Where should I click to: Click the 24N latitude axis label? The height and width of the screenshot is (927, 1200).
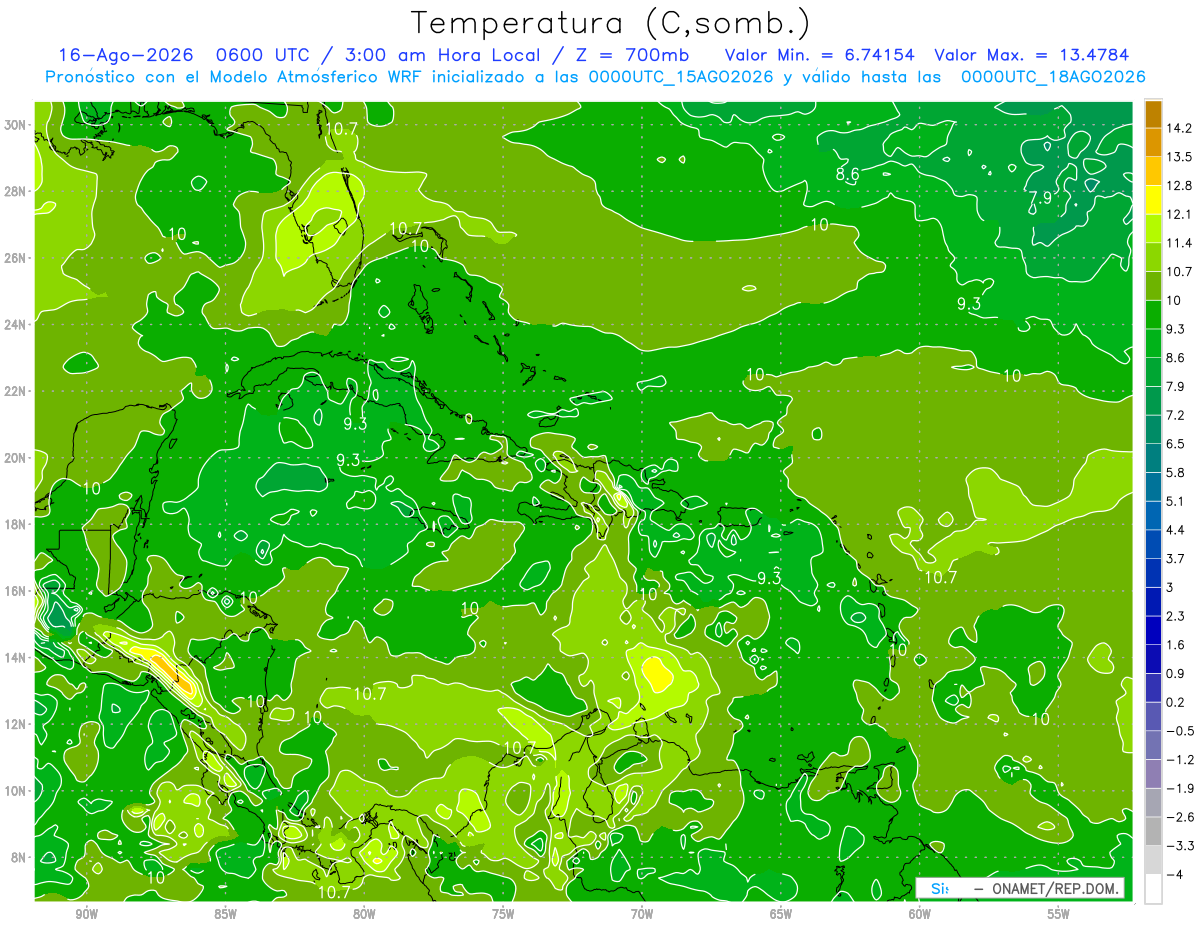click(17, 324)
